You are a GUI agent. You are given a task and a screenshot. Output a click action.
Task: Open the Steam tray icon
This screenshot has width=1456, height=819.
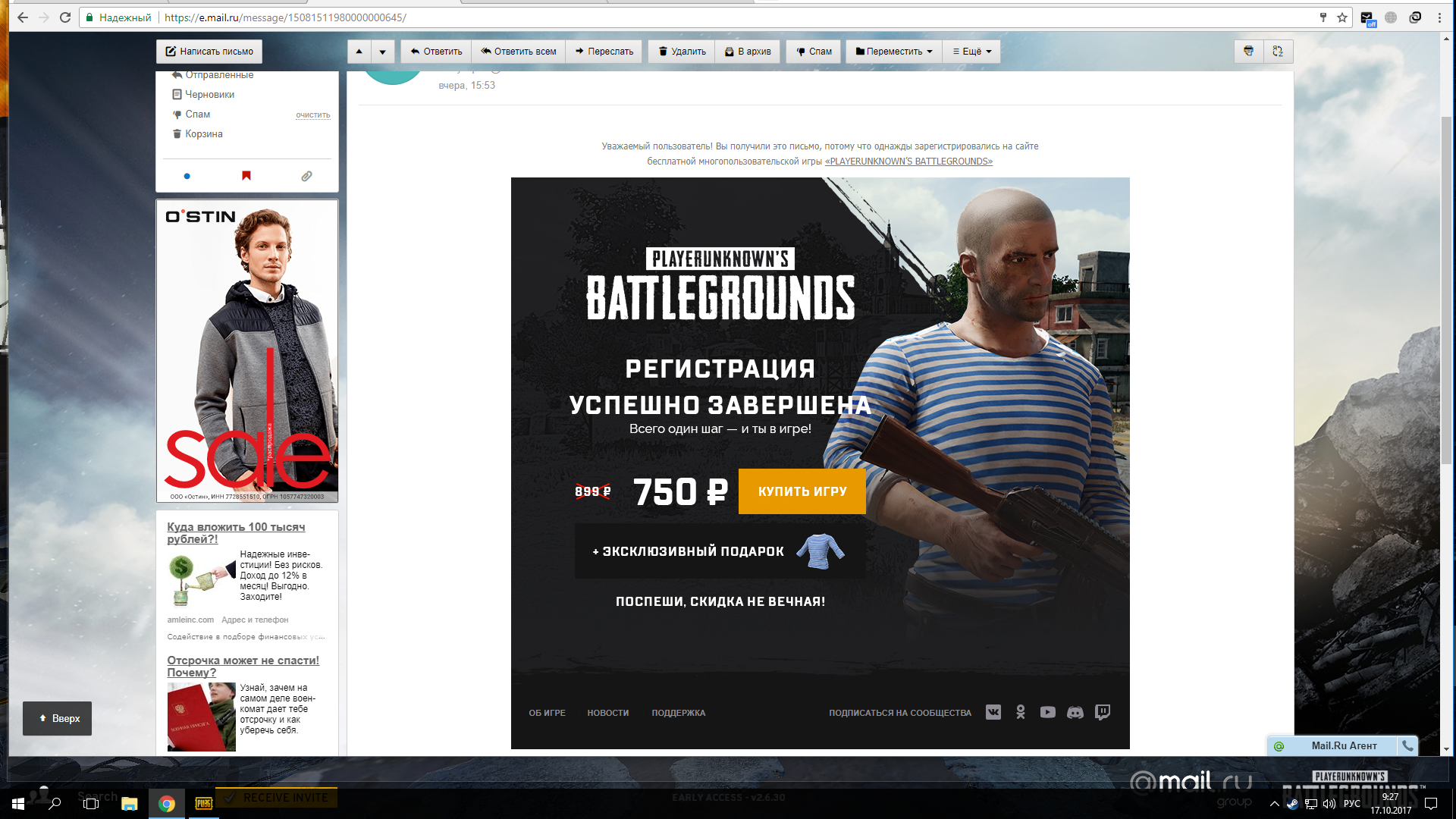(x=1292, y=804)
